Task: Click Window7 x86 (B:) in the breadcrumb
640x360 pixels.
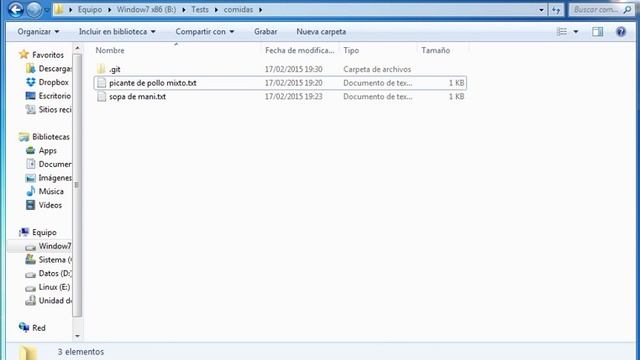Action: tap(146, 9)
